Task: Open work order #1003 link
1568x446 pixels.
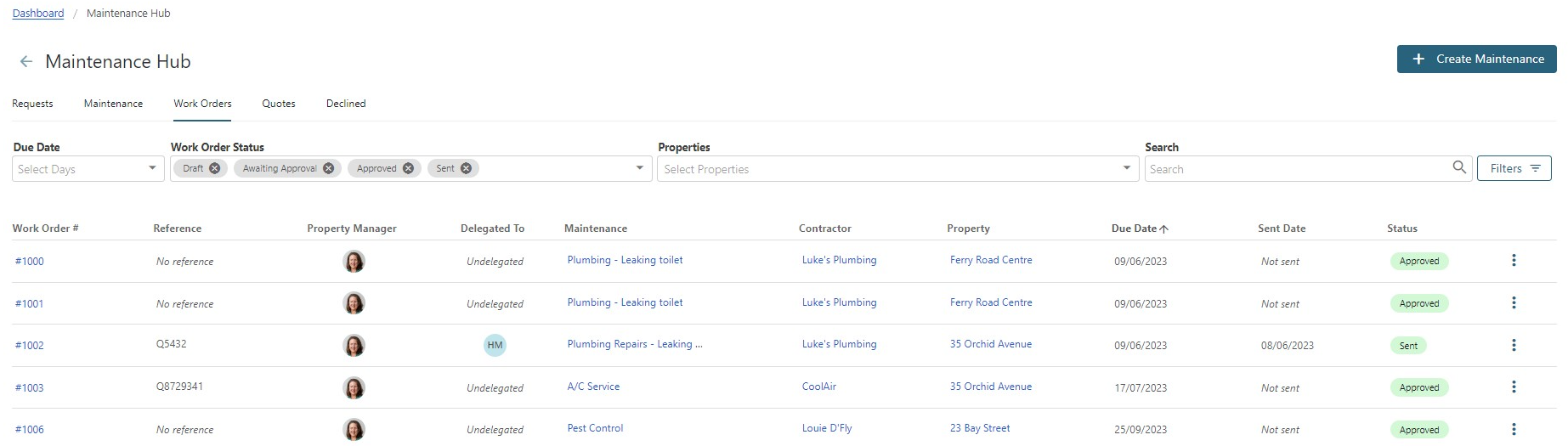Action: (x=29, y=387)
